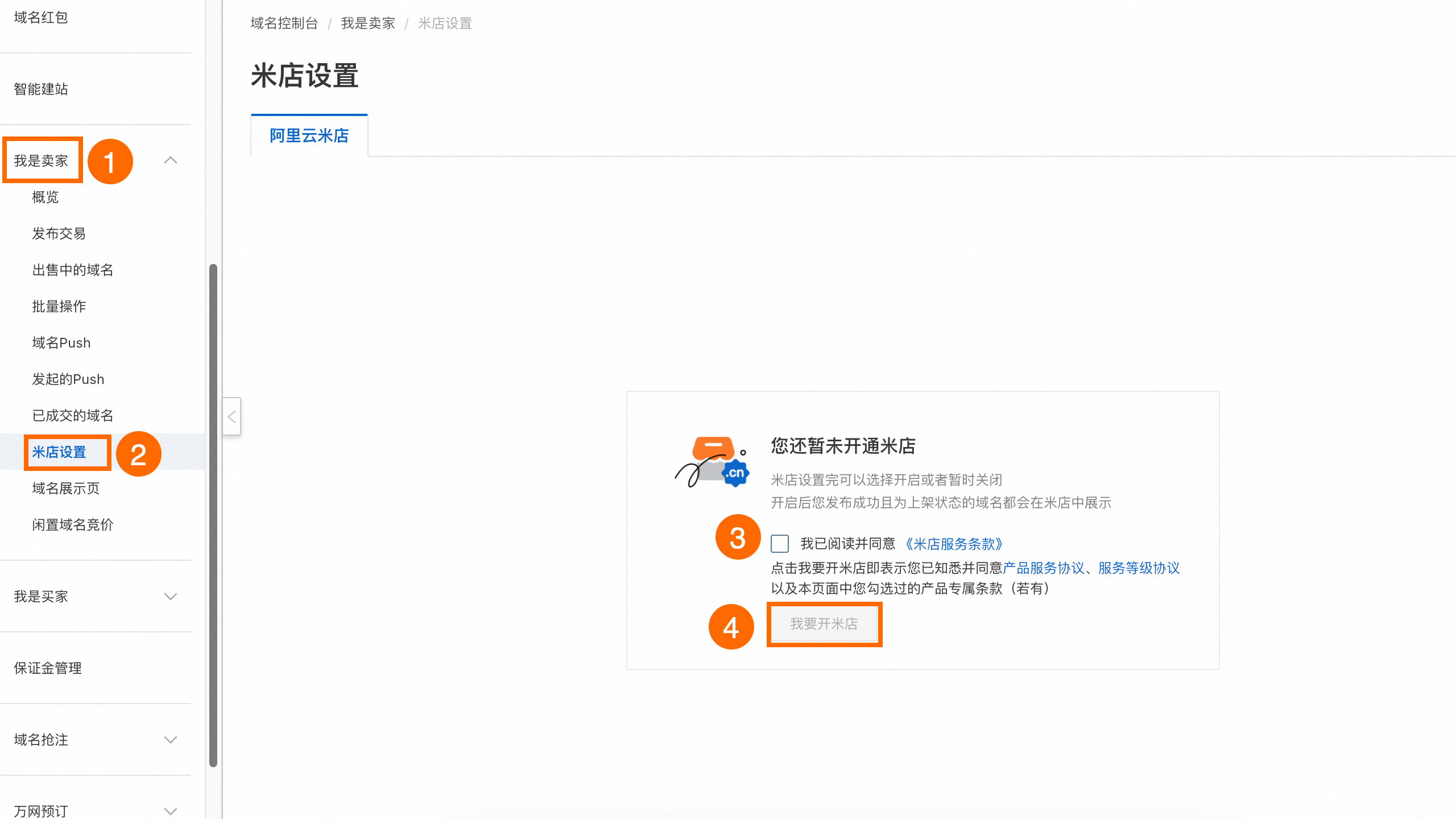Open 智能建站 sidebar item
Screen dimensions: 1456x819
click(x=41, y=89)
